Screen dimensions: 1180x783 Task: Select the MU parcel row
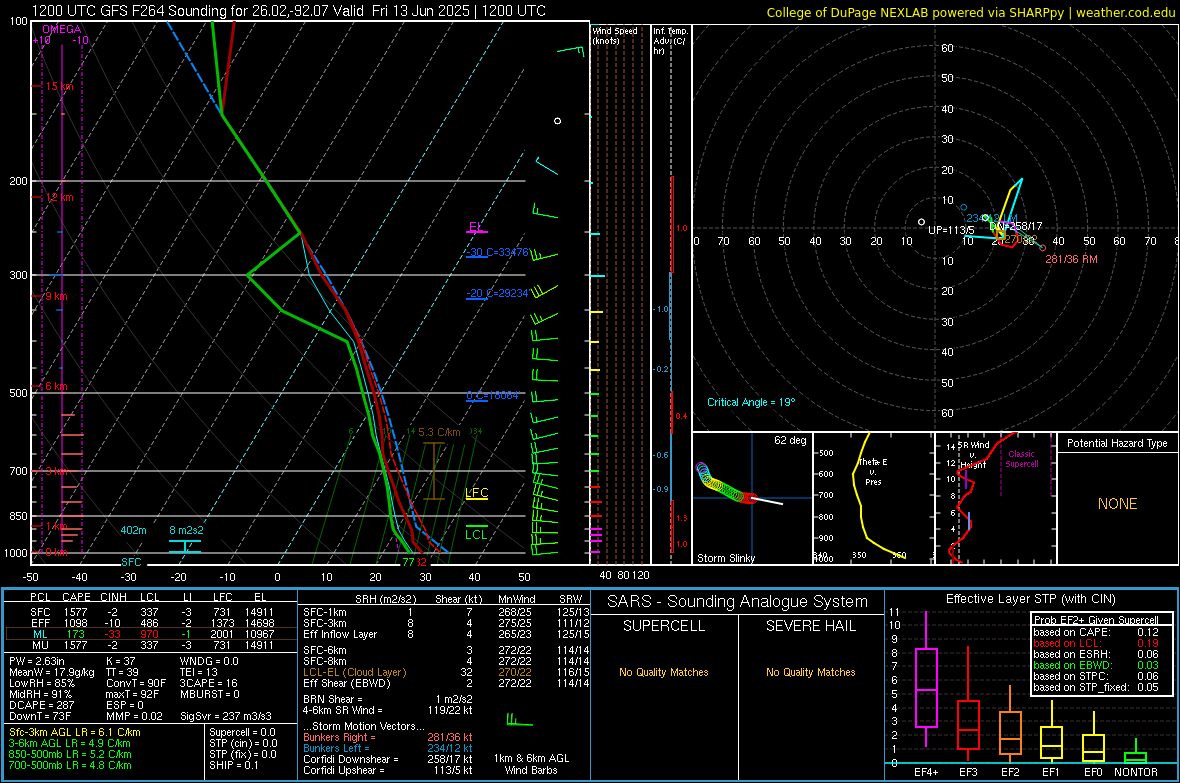(x=151, y=644)
